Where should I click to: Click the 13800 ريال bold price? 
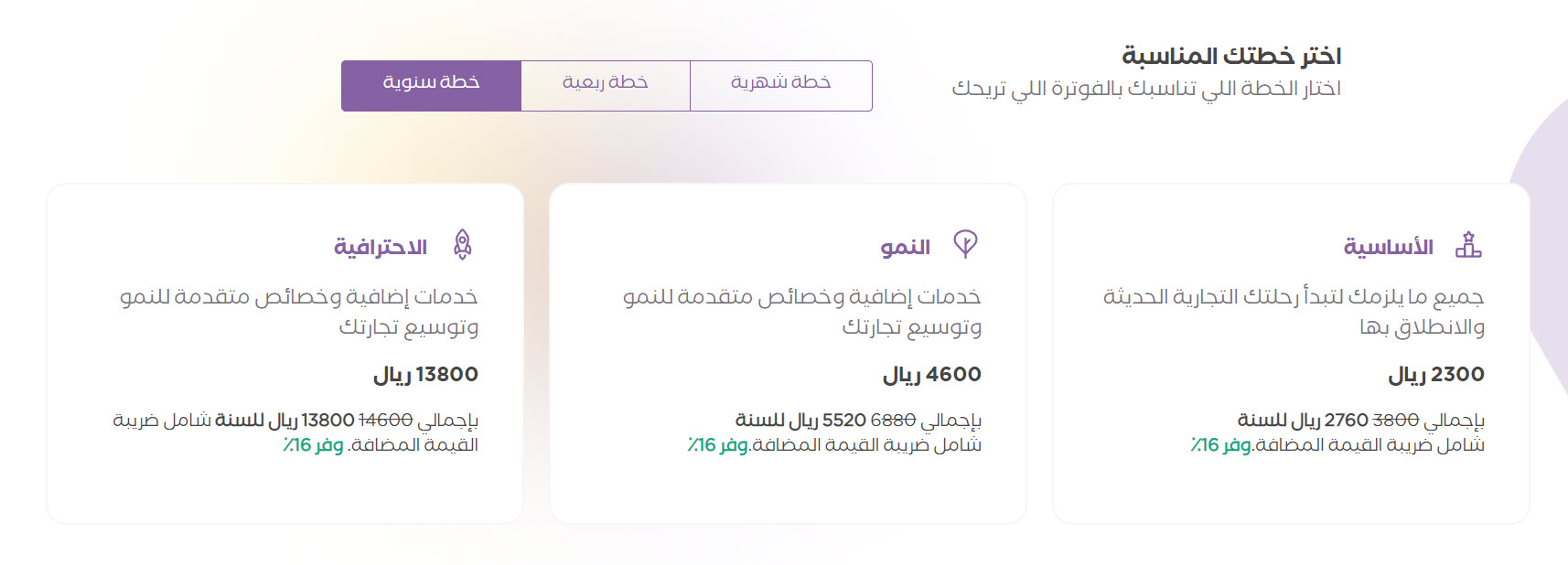[x=425, y=375]
